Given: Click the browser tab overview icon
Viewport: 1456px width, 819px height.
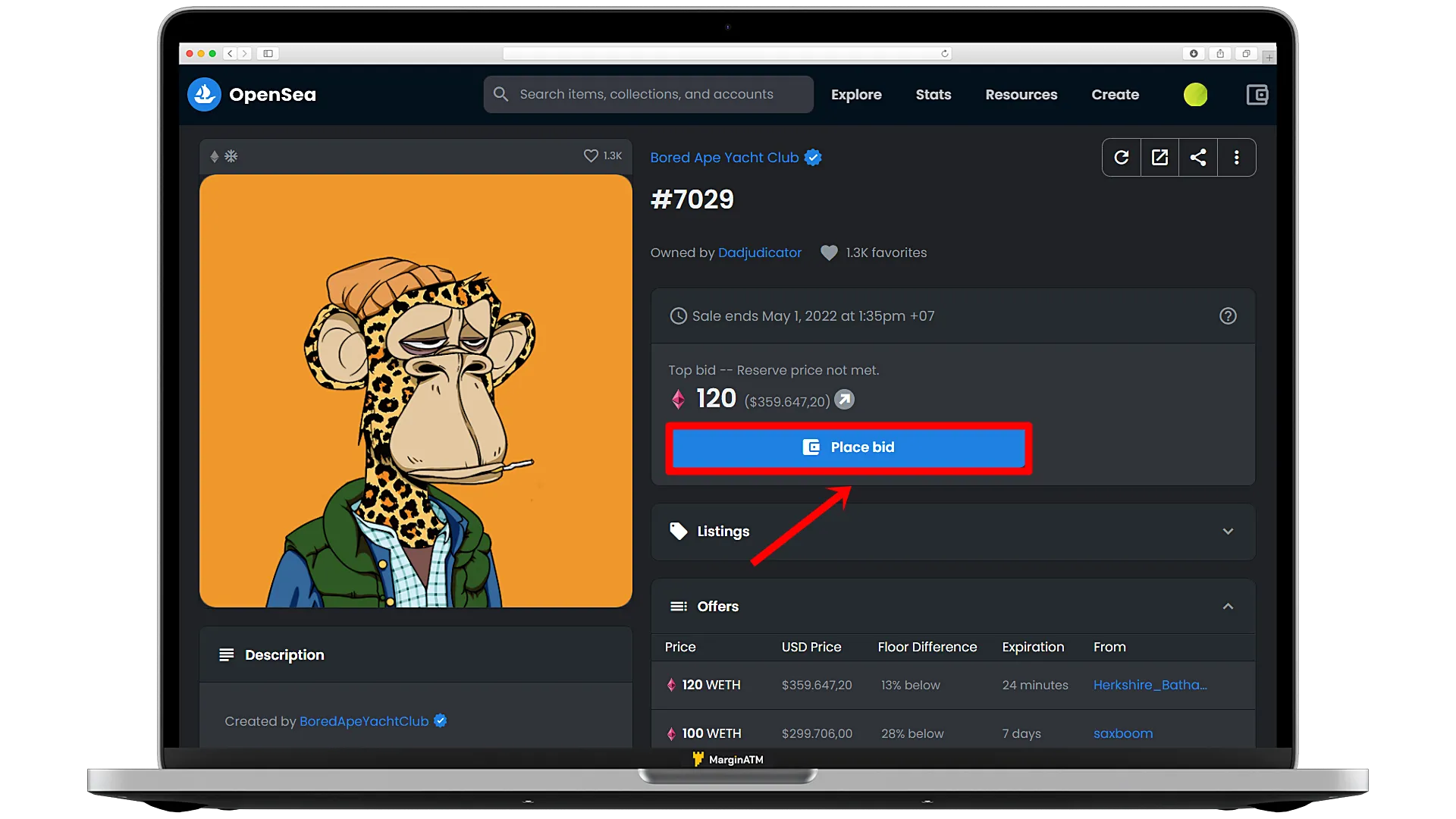Looking at the screenshot, I should pos(1246,54).
